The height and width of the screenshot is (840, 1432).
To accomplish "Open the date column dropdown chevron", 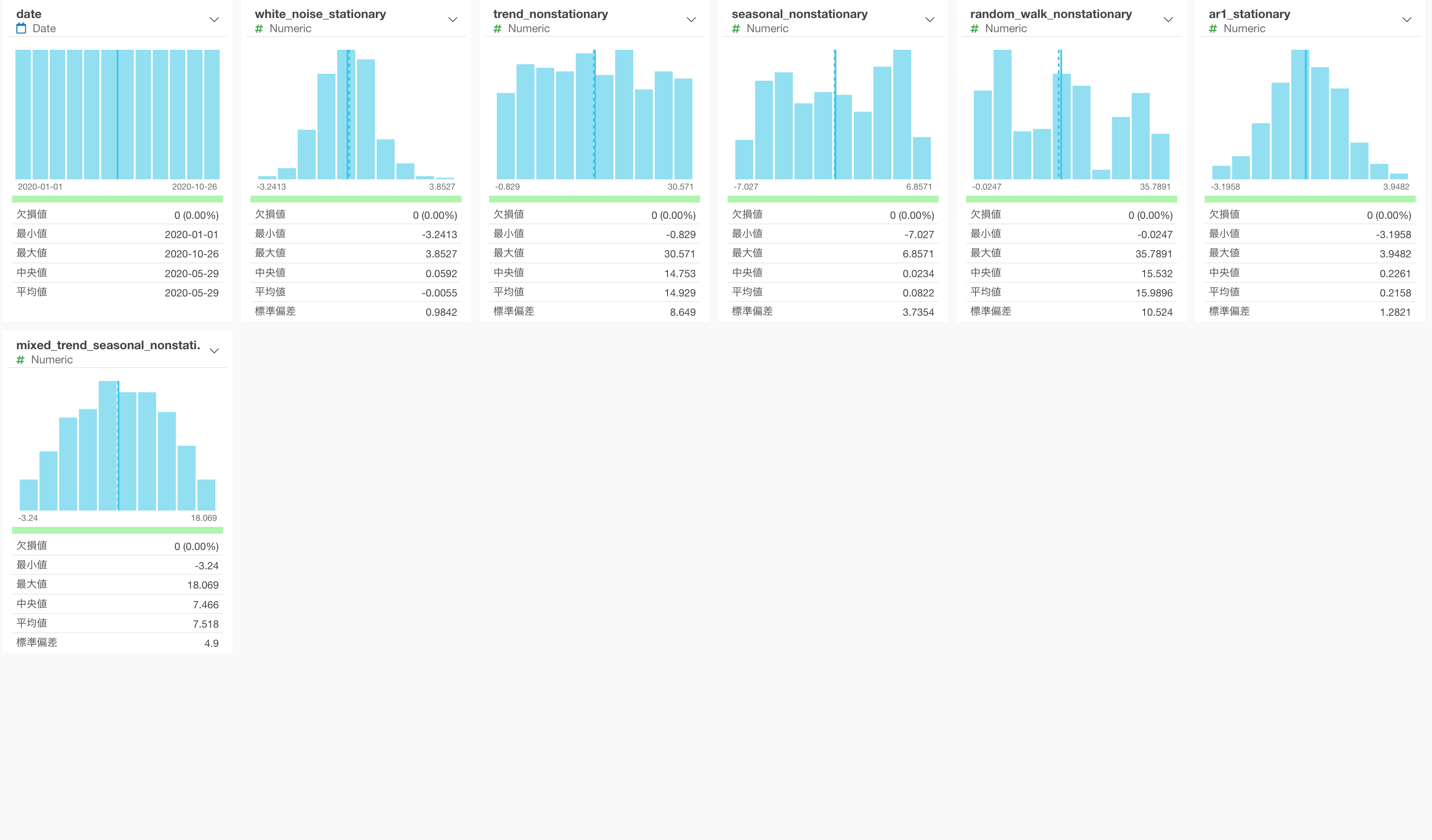I will coord(214,20).
